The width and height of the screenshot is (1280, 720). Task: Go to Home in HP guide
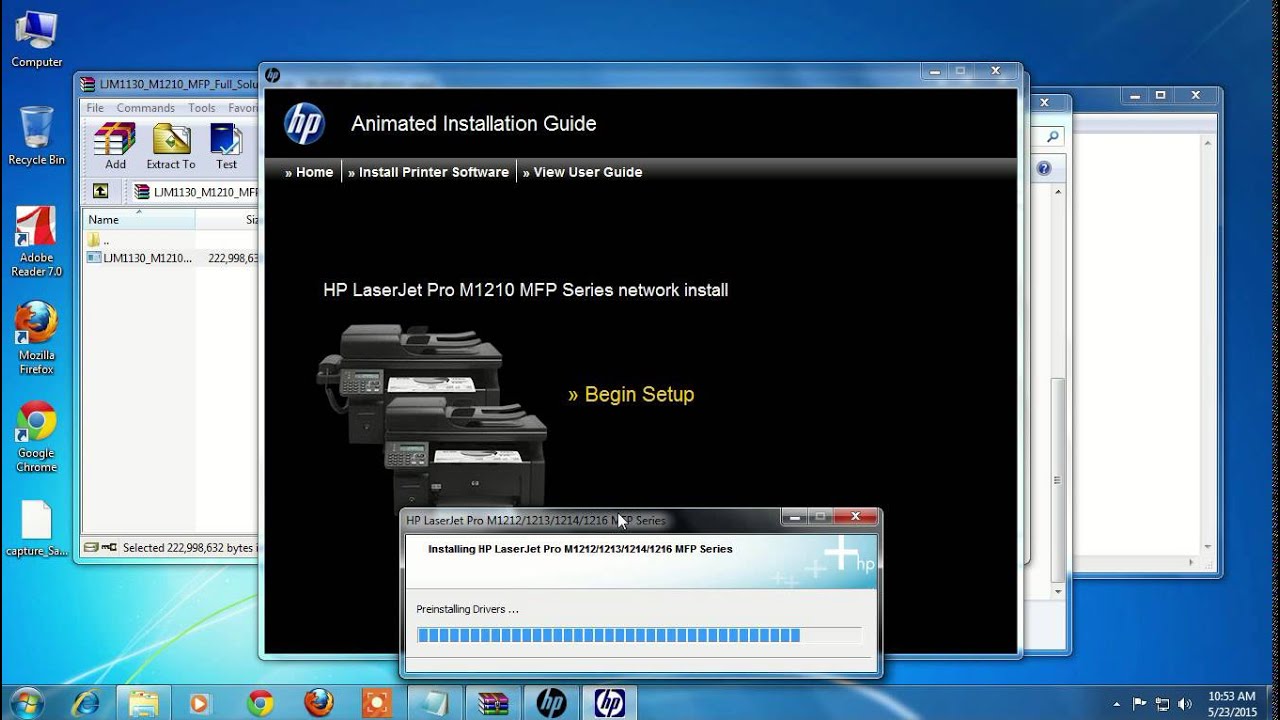click(309, 172)
